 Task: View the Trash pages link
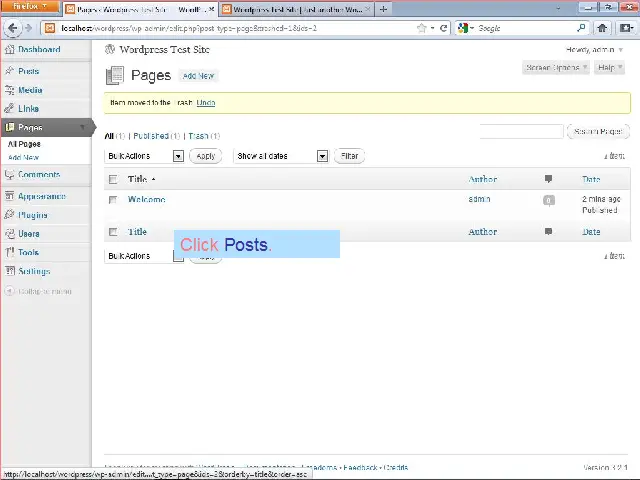pos(198,136)
